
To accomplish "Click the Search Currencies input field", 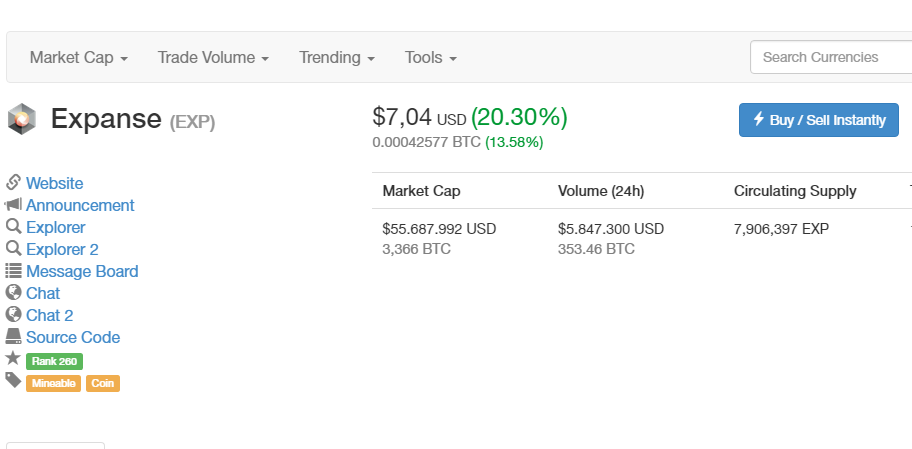I will 830,57.
